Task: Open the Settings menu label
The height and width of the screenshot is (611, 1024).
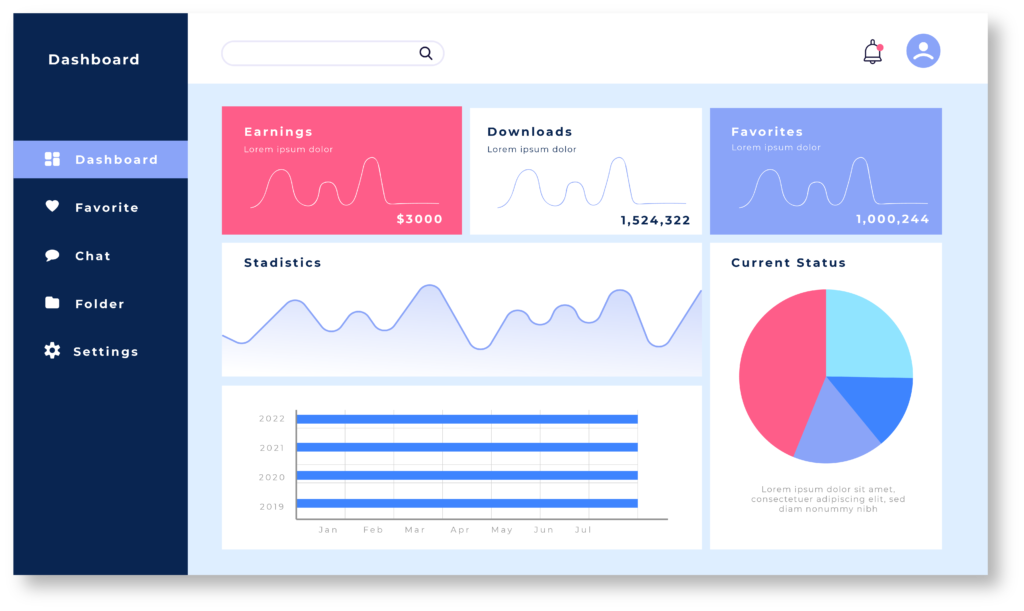Action: pyautogui.click(x=106, y=352)
